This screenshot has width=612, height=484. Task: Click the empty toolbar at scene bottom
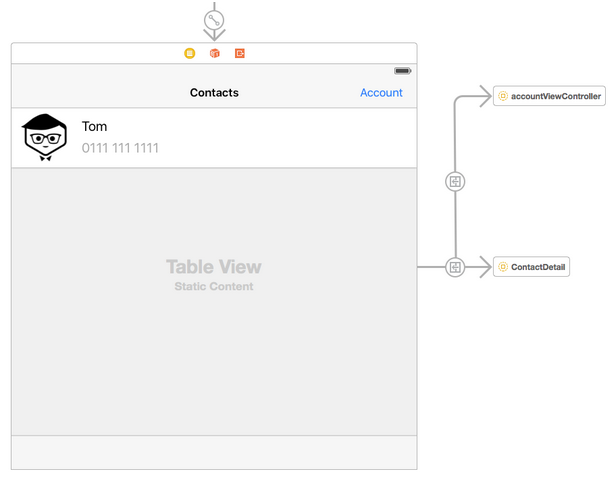(x=214, y=452)
